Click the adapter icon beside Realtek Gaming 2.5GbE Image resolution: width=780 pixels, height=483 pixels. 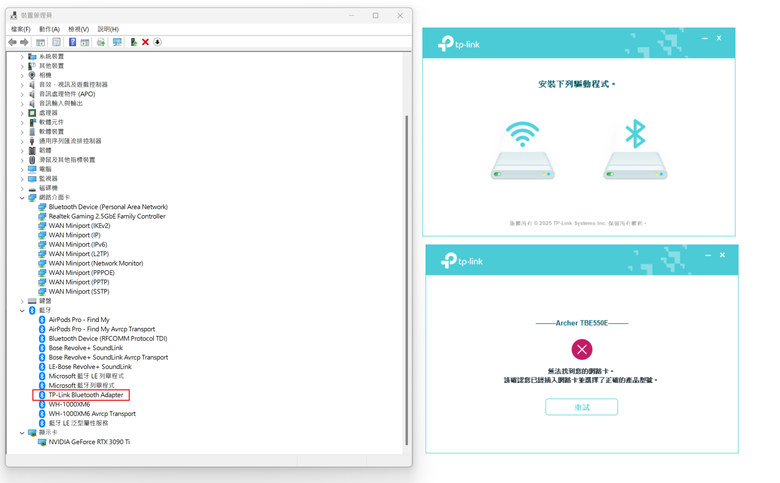tap(42, 216)
